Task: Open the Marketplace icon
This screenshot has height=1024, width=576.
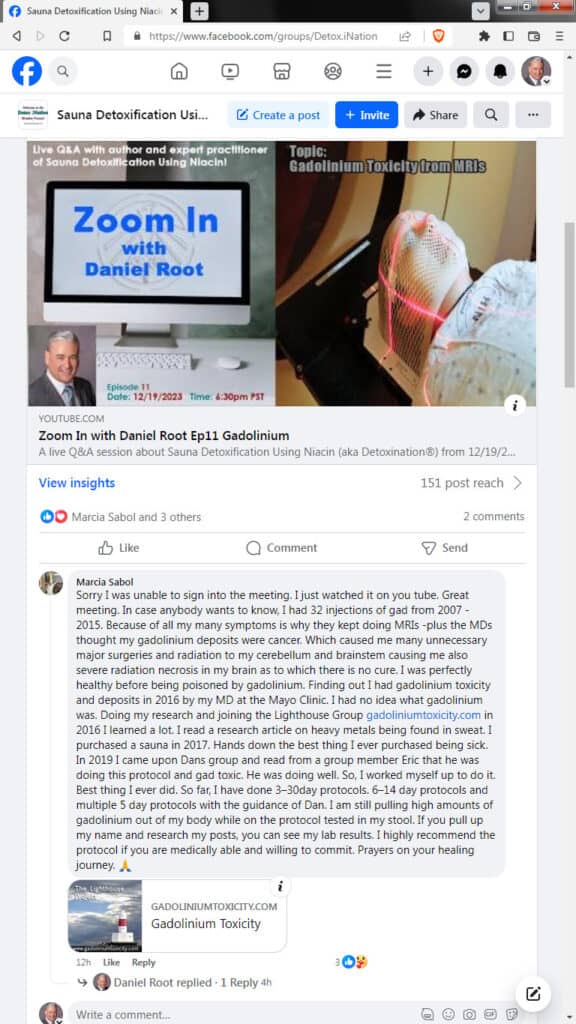Action: click(281, 71)
